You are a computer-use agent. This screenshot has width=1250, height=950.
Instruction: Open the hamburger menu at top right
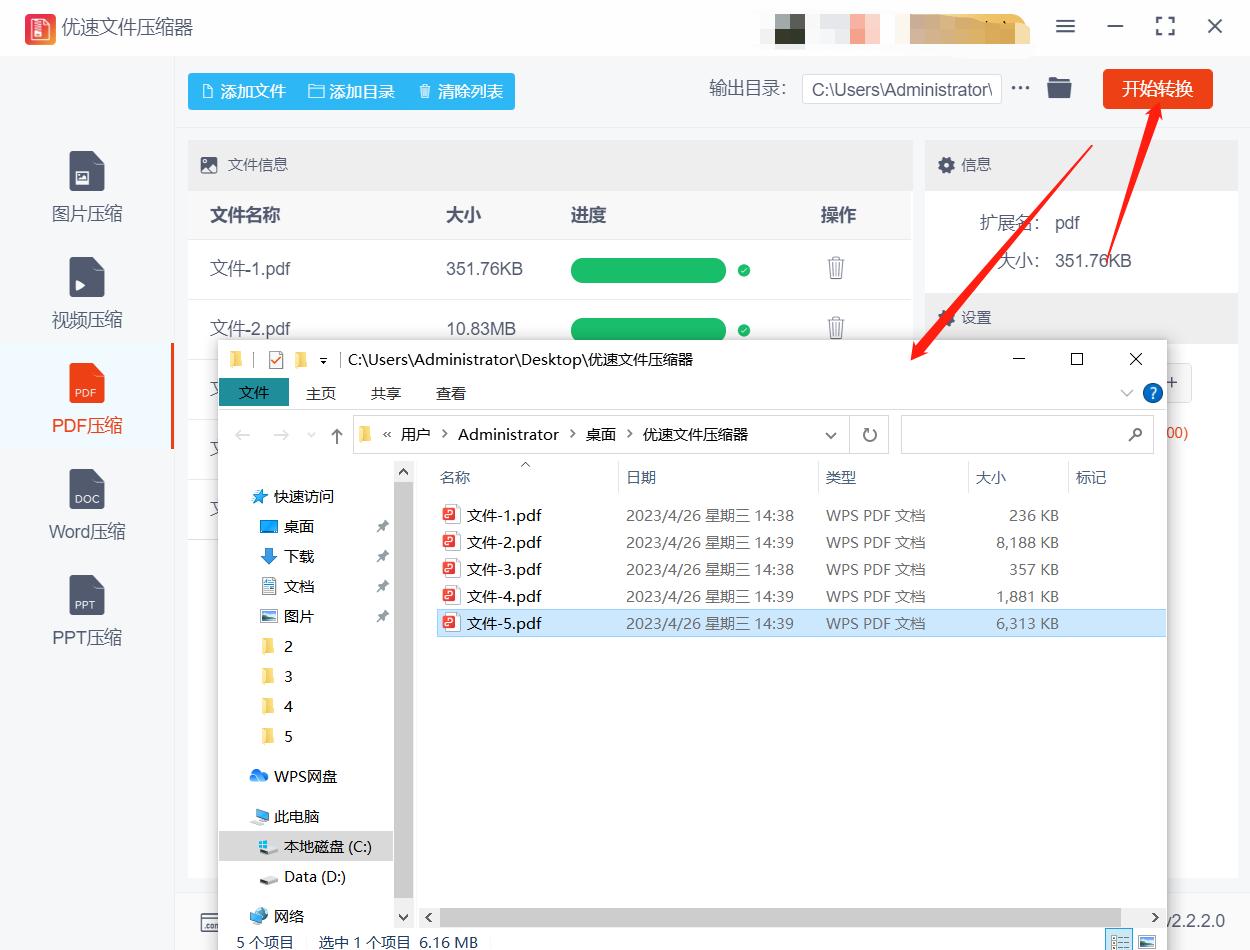tap(1065, 27)
